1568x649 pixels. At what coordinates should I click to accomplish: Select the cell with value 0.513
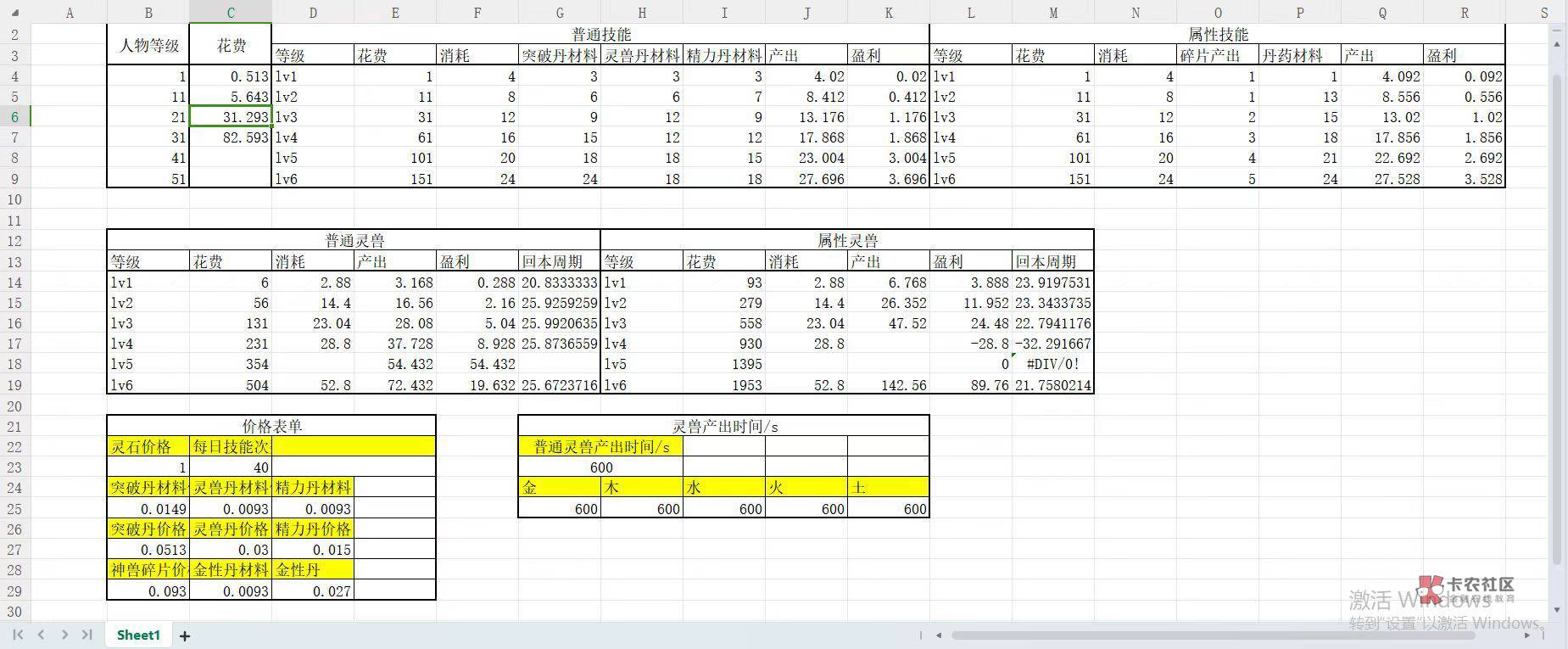[231, 76]
